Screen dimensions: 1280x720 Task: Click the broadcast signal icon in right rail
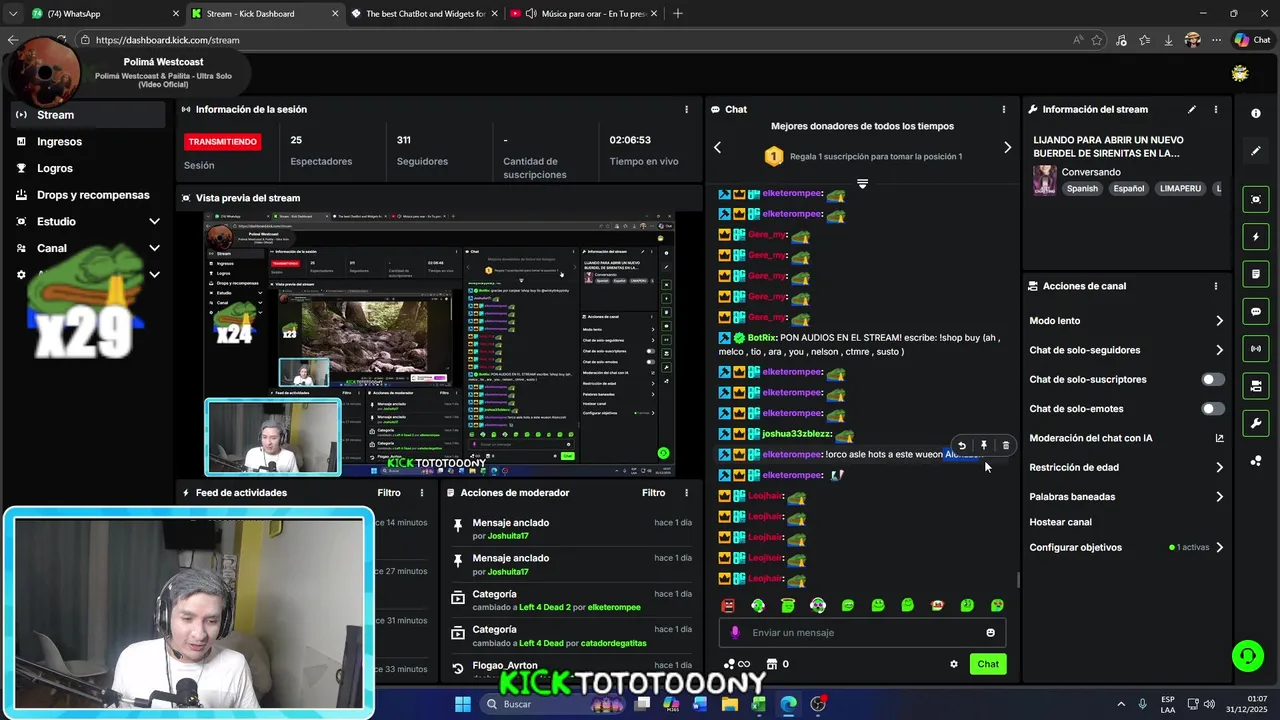[1256, 348]
